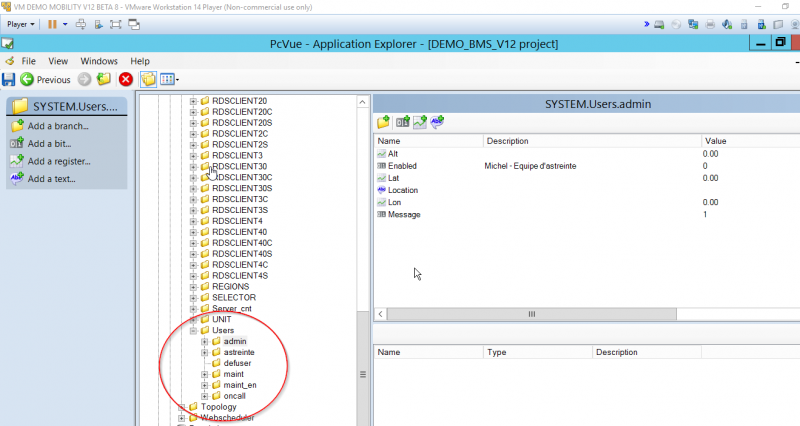The image size is (800, 426).
Task: Open the VMware Player menu
Action: [21, 24]
